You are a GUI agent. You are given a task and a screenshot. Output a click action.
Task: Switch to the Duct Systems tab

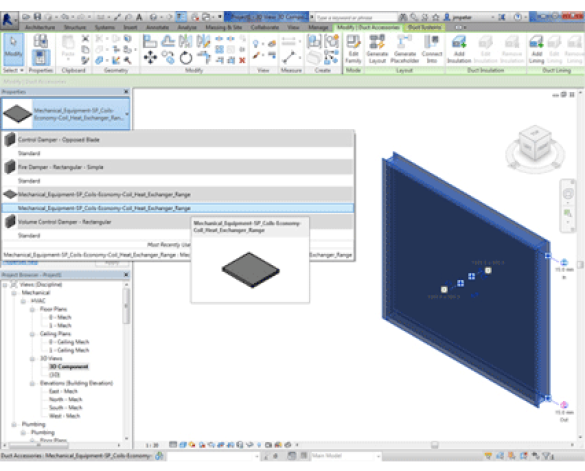click(424, 27)
